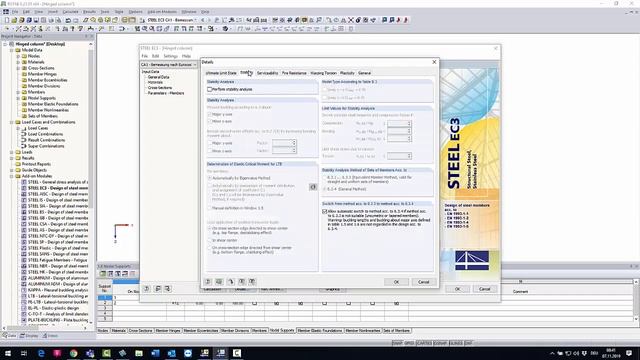Open the Warping Torsion tab
Screen dimensions: 640x360
(x=324, y=73)
